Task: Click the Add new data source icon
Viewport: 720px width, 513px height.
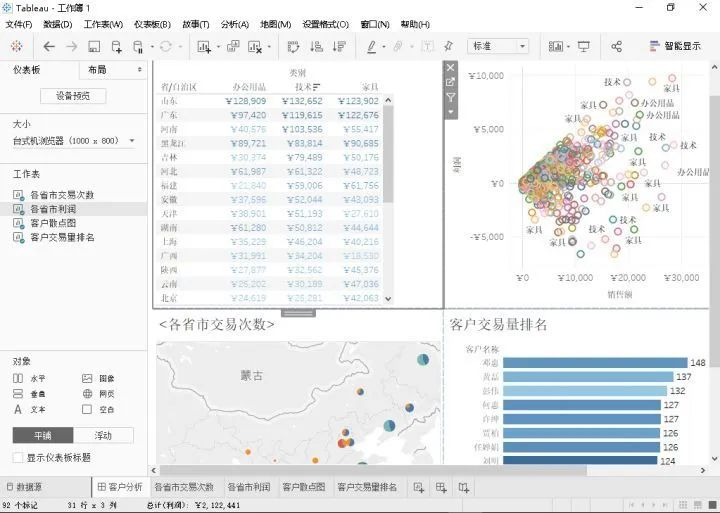Action: (117, 46)
